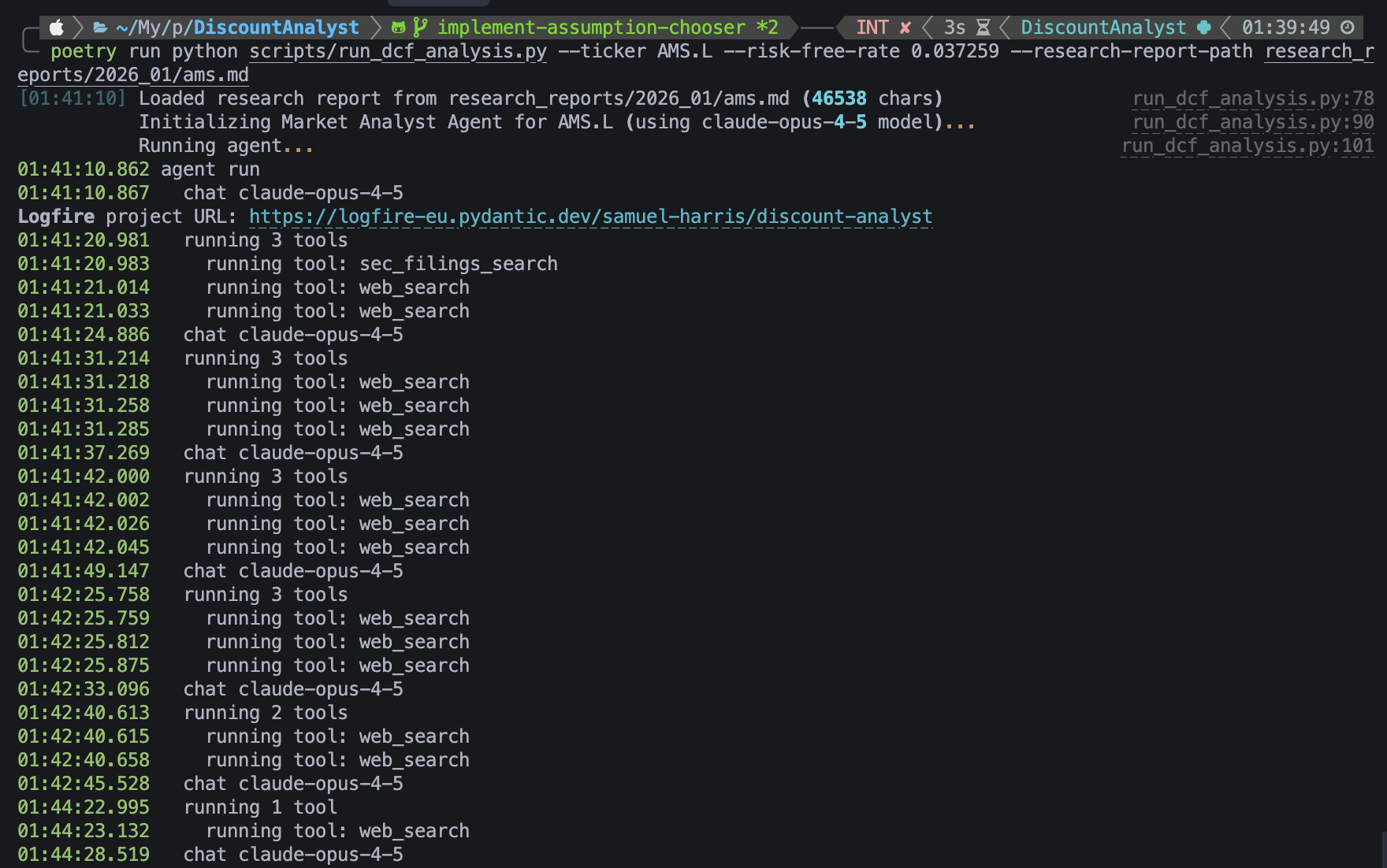Click the hourglass duration icon
The width and height of the screenshot is (1387, 868).
click(983, 28)
